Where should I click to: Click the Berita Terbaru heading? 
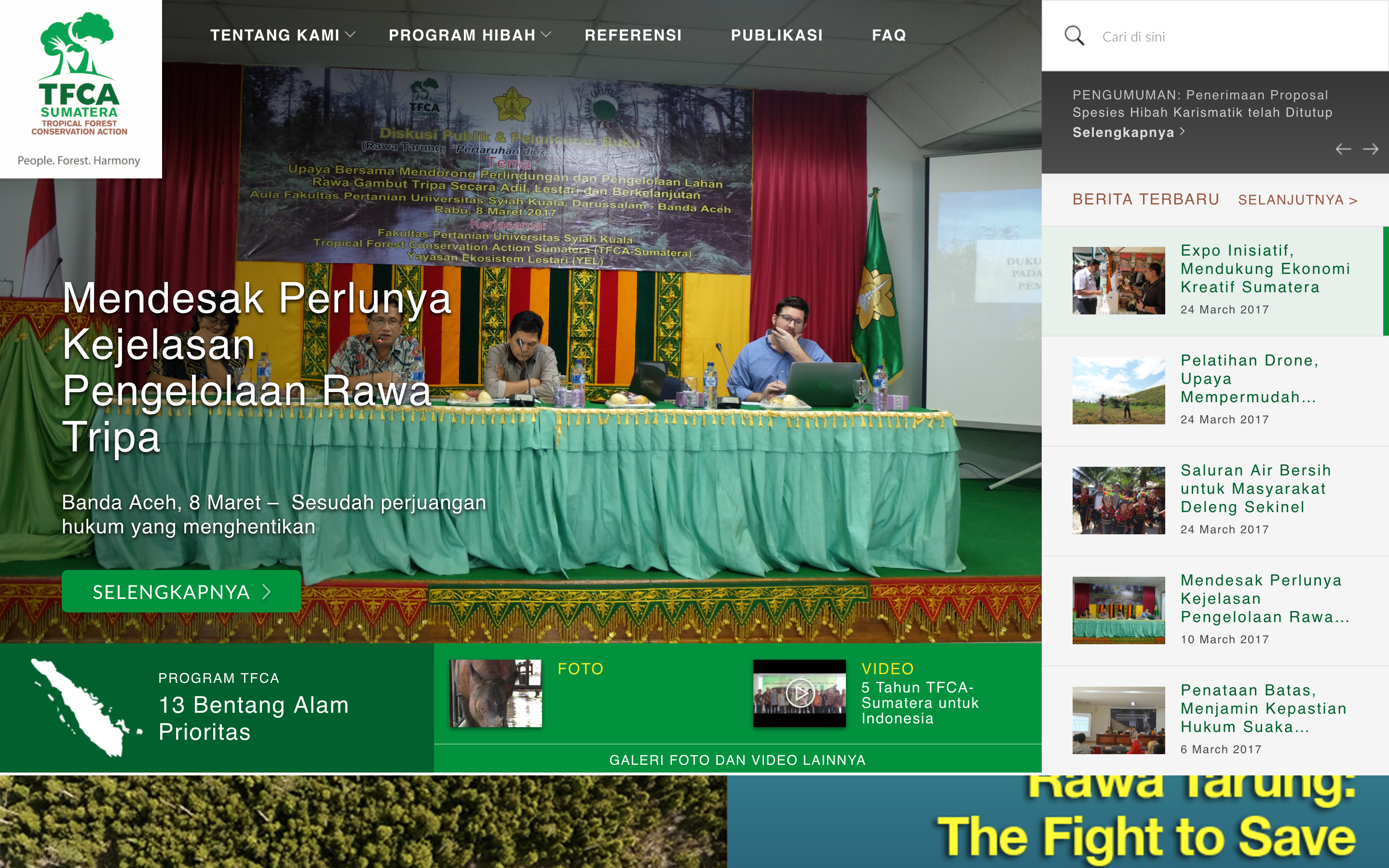(1145, 199)
